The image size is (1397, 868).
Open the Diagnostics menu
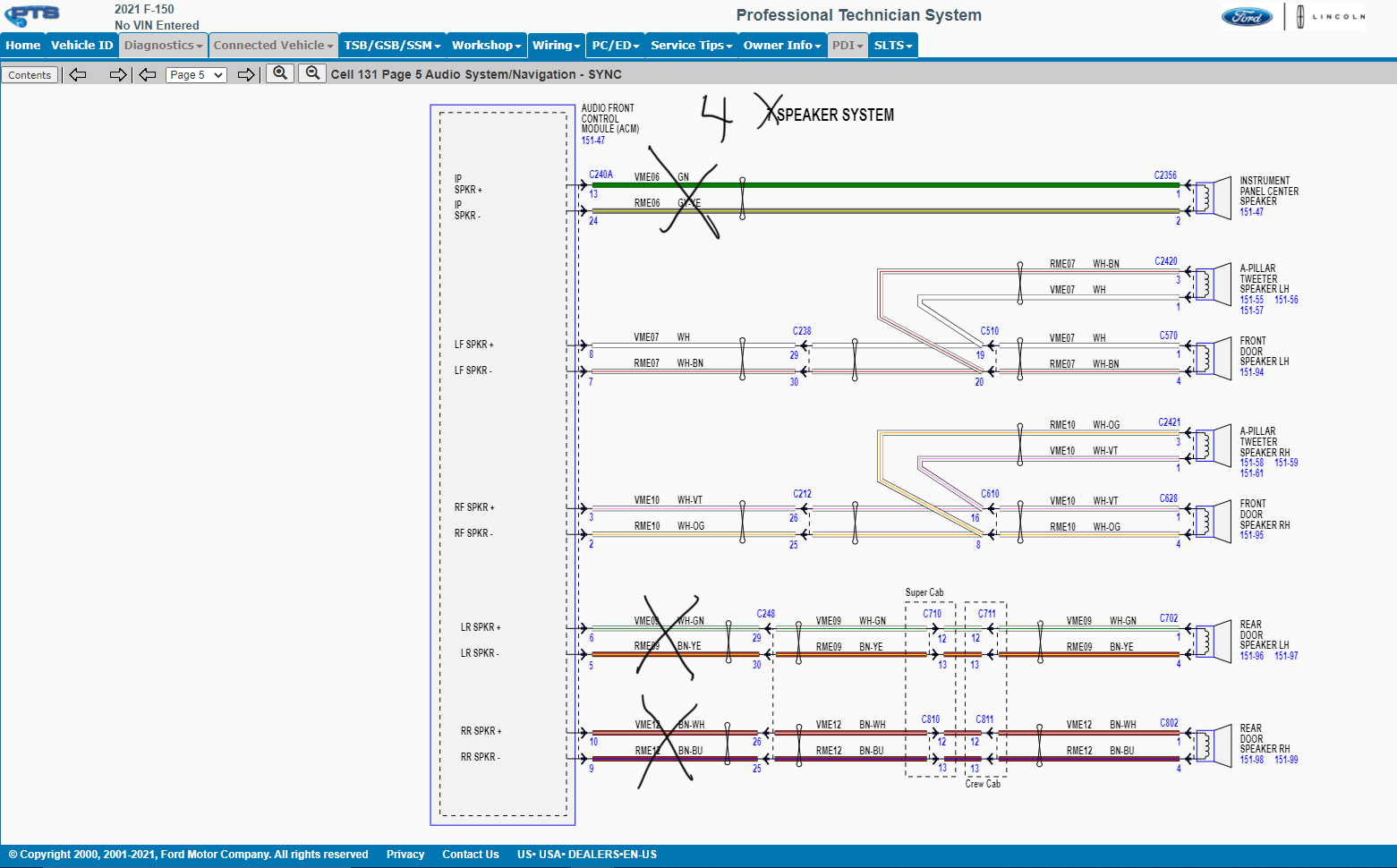(163, 45)
